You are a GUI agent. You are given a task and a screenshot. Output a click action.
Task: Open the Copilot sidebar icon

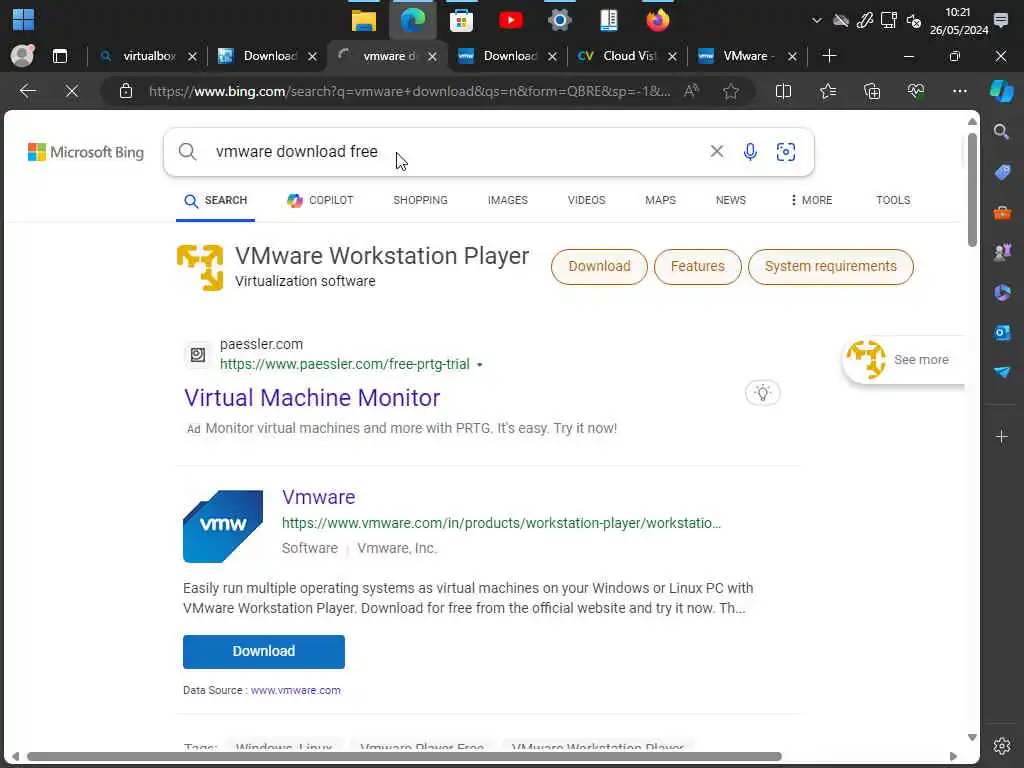pos(1002,91)
